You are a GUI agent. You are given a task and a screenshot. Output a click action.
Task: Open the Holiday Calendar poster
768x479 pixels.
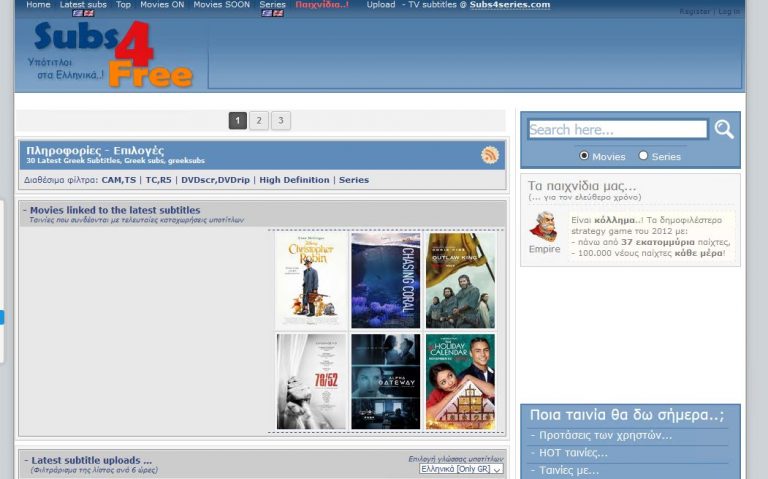[460, 382]
